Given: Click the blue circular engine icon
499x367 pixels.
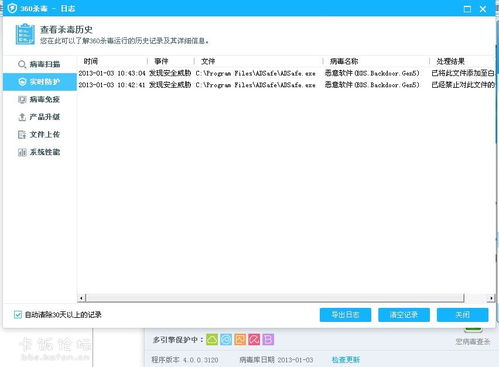Looking at the screenshot, I should (x=226, y=340).
